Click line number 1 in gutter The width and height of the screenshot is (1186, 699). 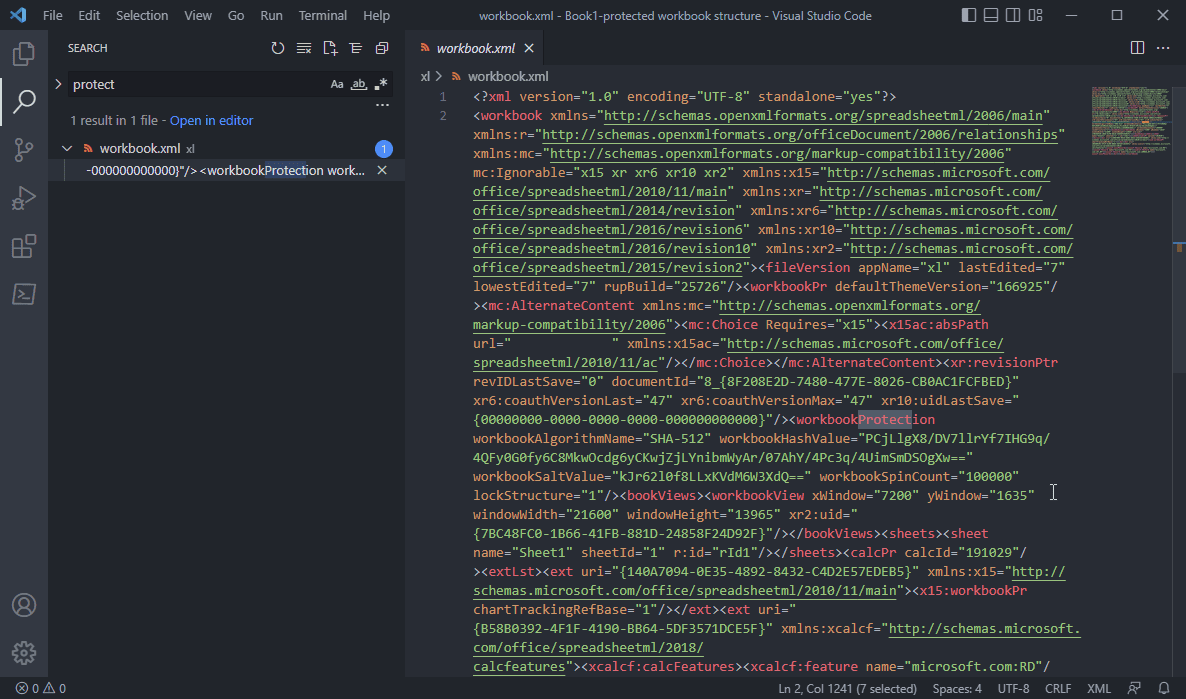442,97
